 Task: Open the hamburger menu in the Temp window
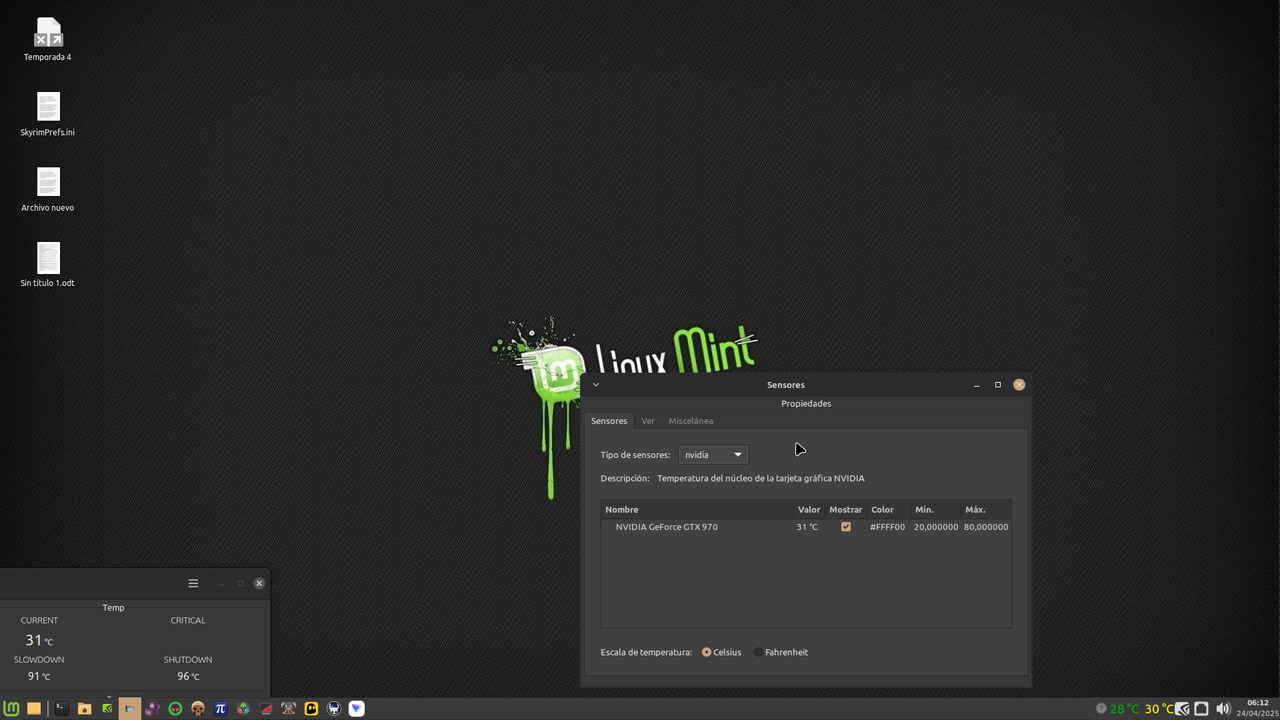coord(193,583)
